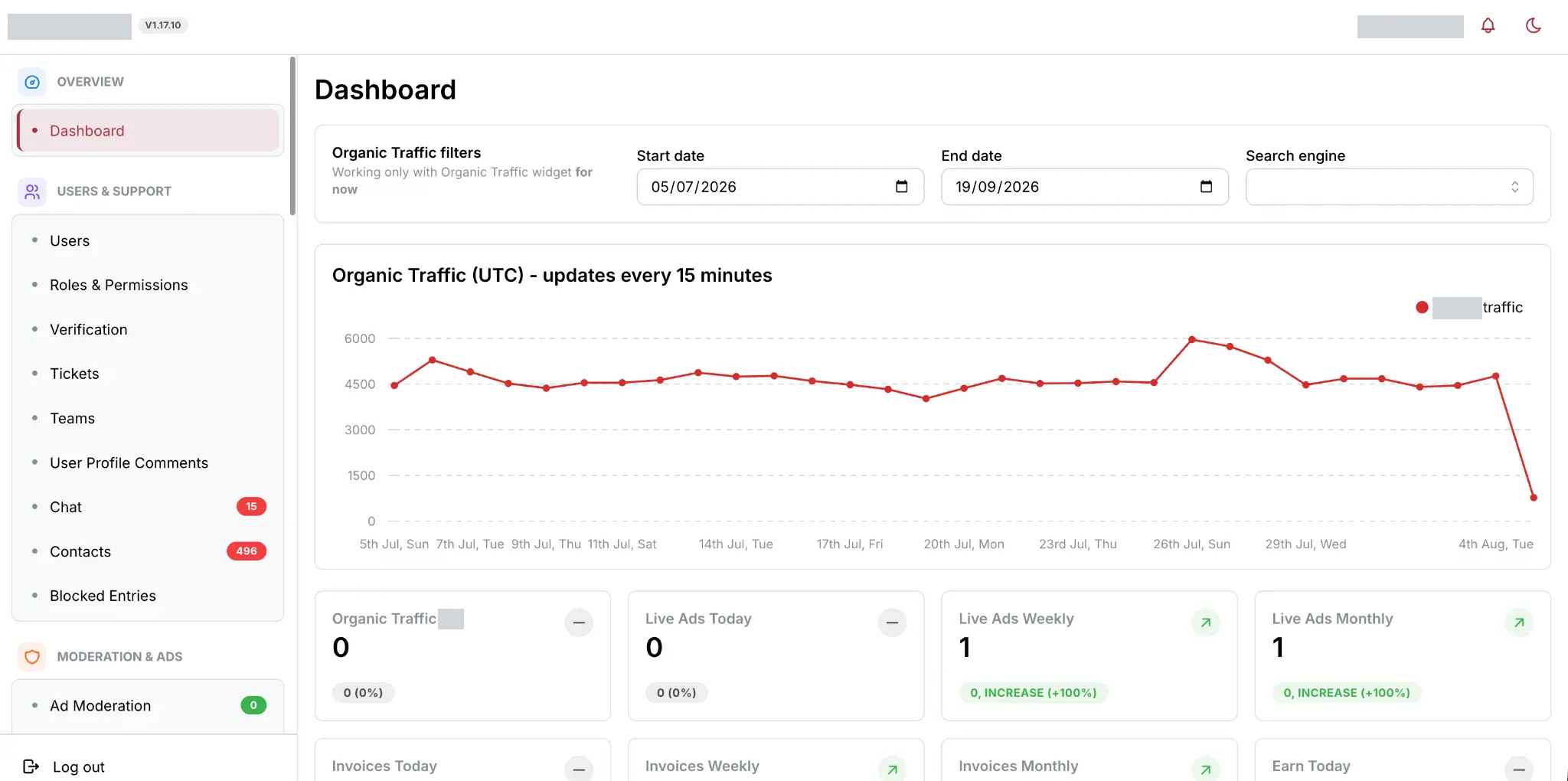Click the Log out link
Viewport: 1568px width, 781px height.
pyautogui.click(x=78, y=766)
